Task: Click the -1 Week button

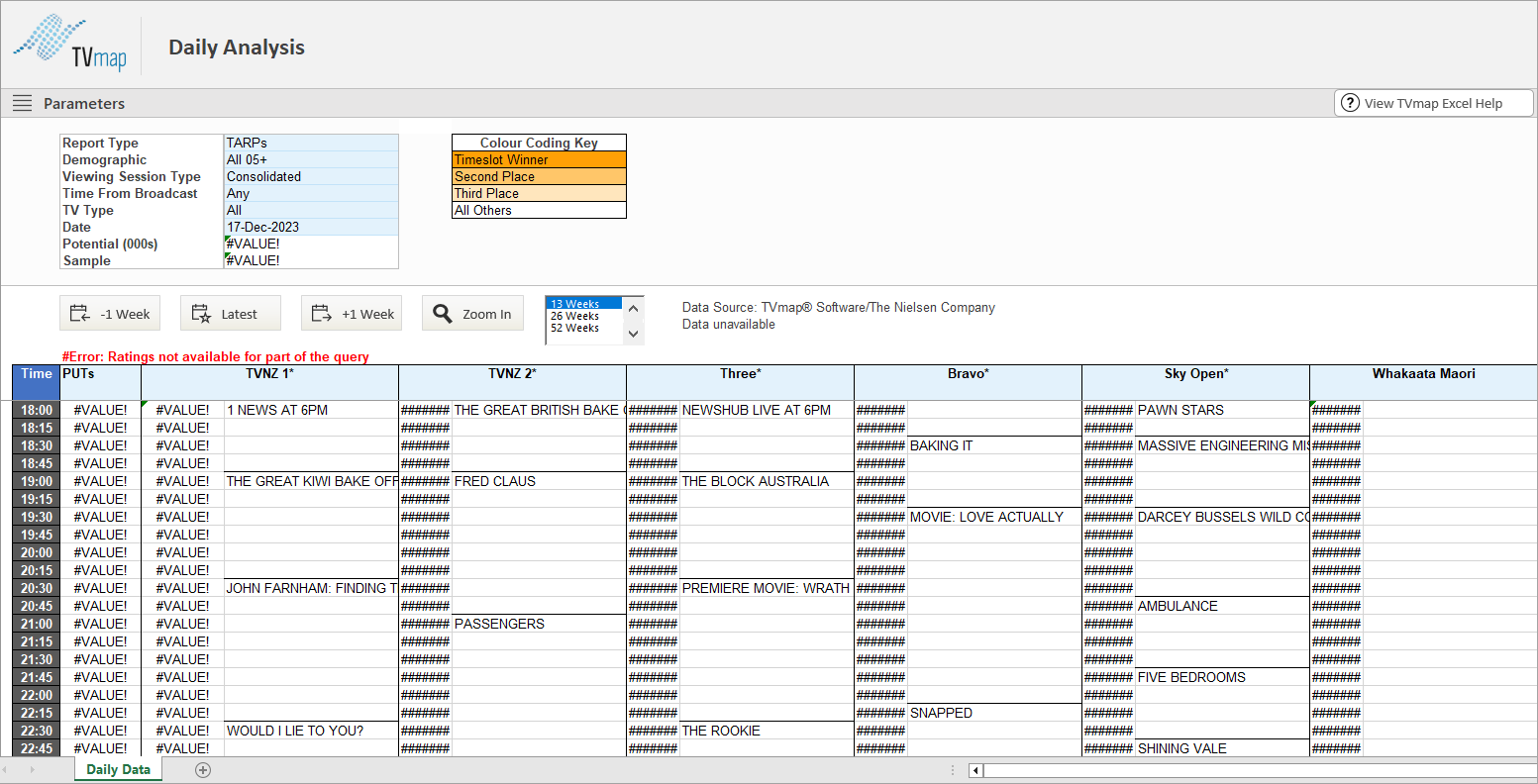Action: 110,314
